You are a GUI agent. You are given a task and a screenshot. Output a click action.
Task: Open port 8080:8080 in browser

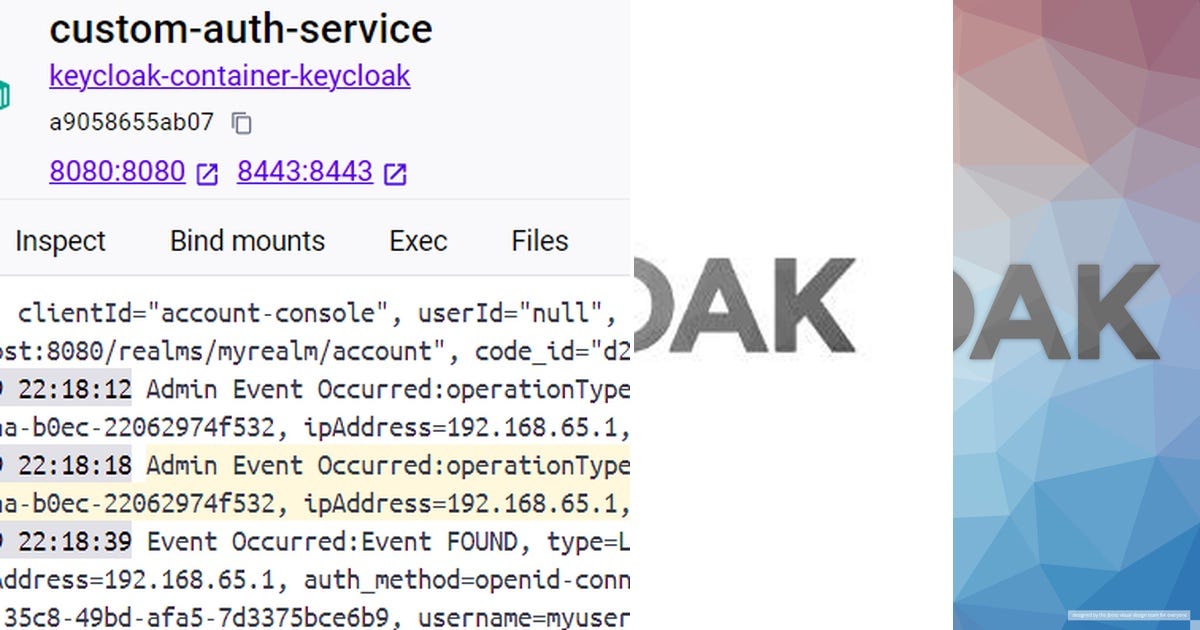116,171
